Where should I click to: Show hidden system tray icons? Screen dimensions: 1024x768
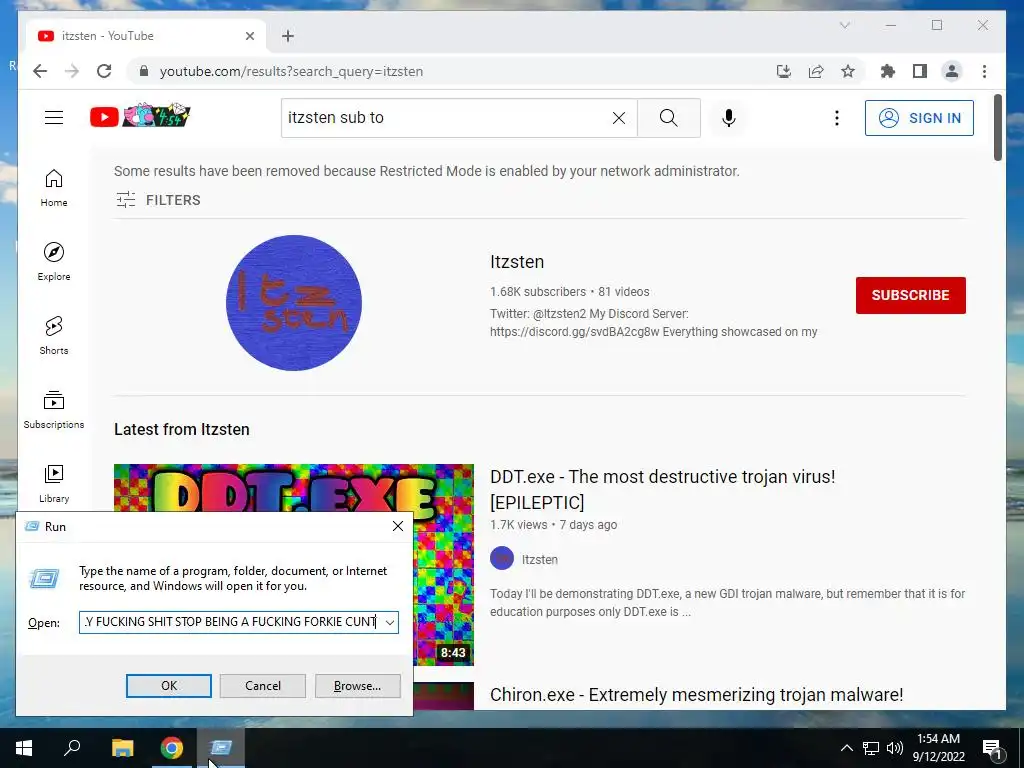pyautogui.click(x=846, y=748)
